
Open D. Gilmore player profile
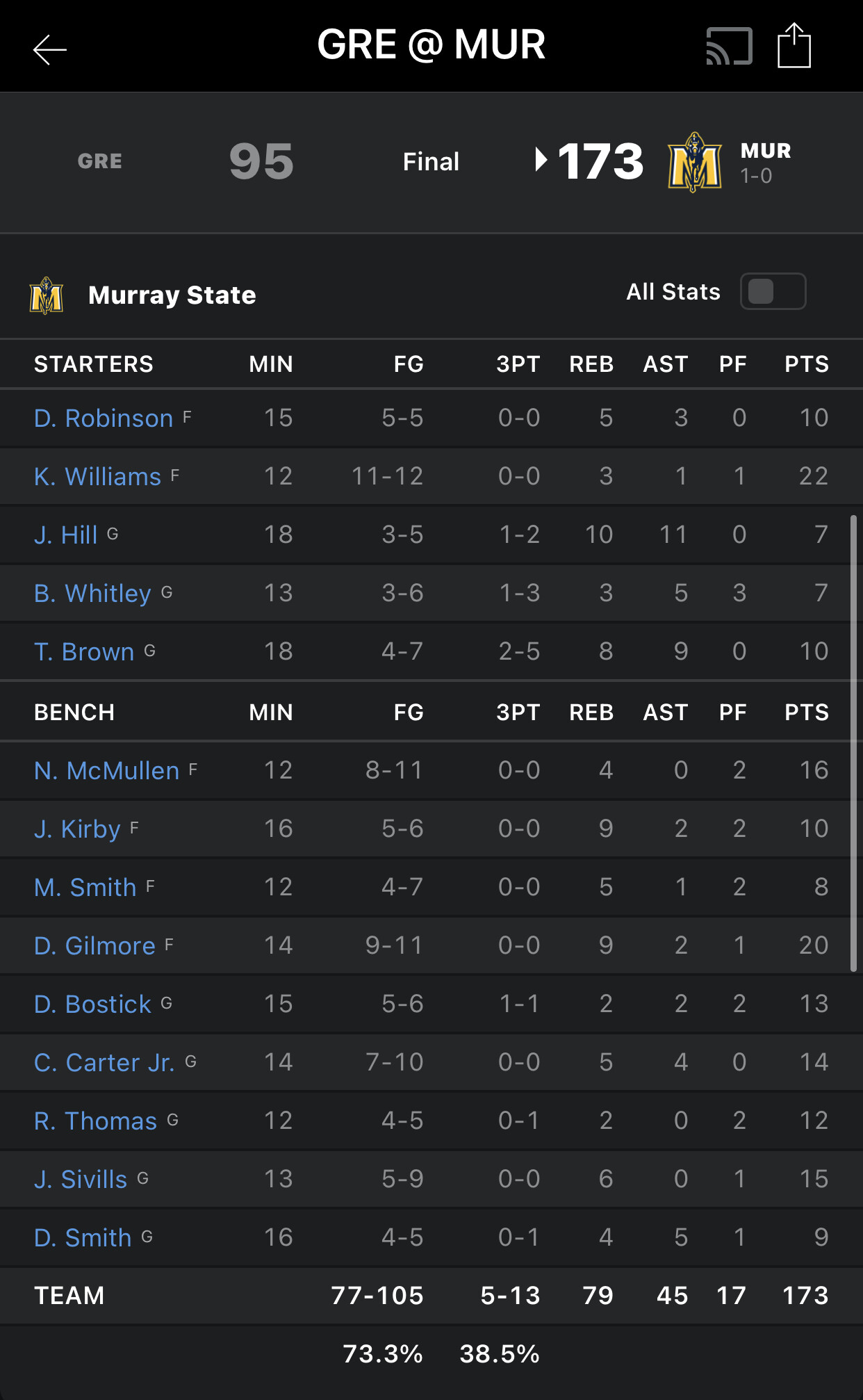click(94, 946)
